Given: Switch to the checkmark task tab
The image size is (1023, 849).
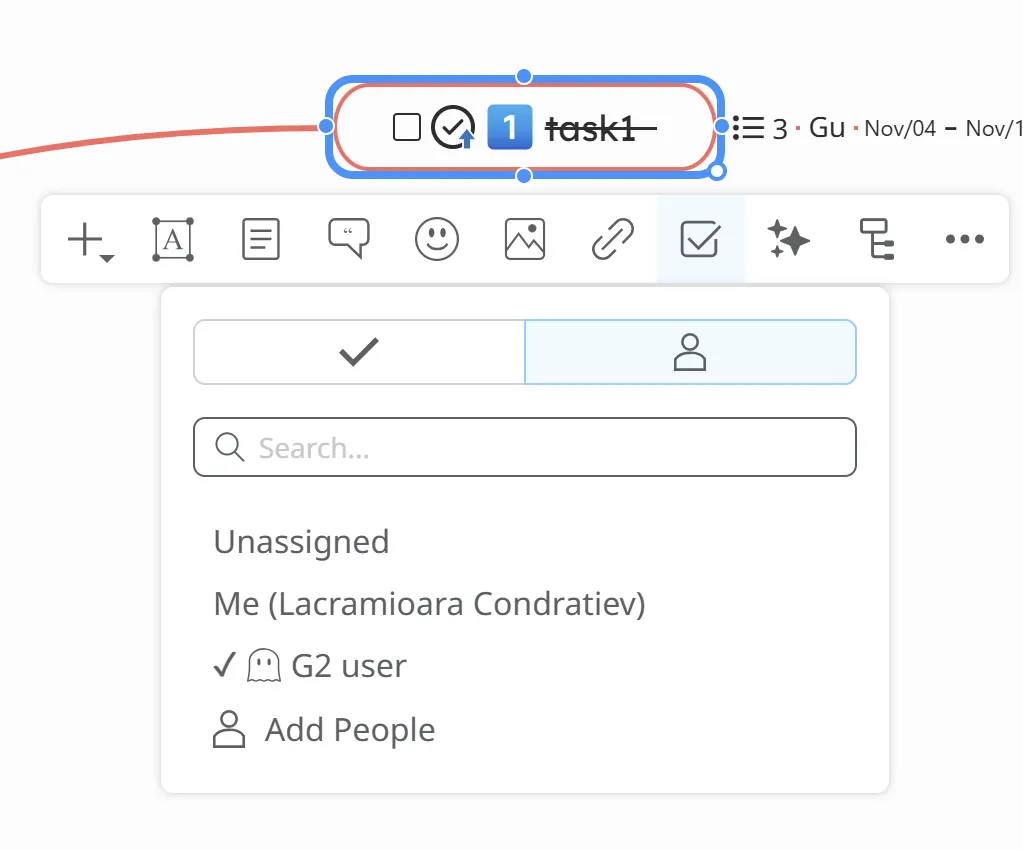Looking at the screenshot, I should (x=359, y=352).
